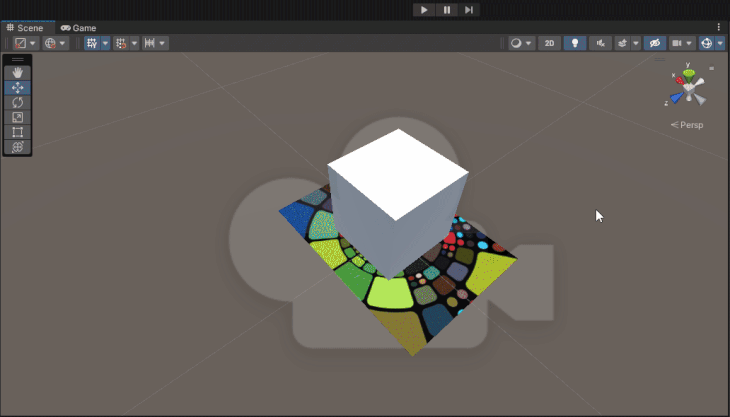Open the tool handle pivot position dropdown
Screen dimensions: 730x417
click(x=26, y=43)
